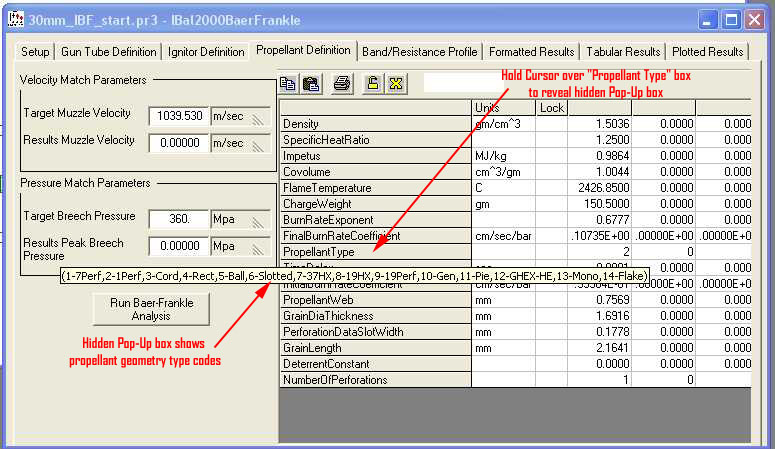Click the app icon in the title bar
Screen dimensions: 775x449
(15, 19)
